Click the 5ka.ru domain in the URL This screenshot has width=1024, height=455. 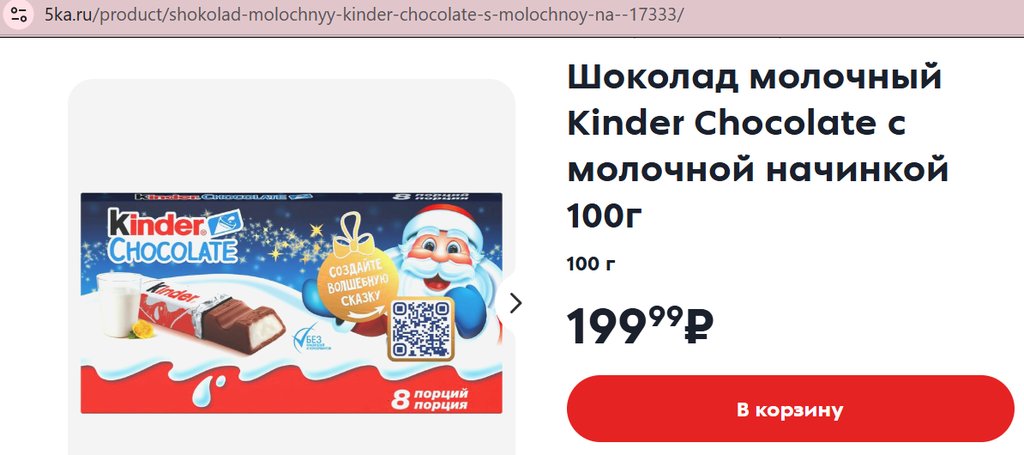coord(68,14)
